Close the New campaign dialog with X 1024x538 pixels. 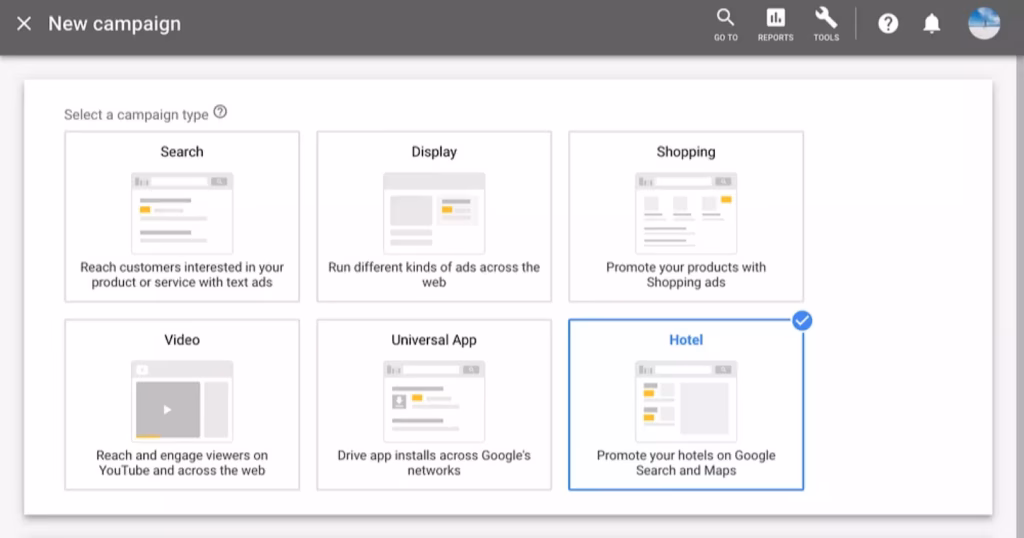24,23
